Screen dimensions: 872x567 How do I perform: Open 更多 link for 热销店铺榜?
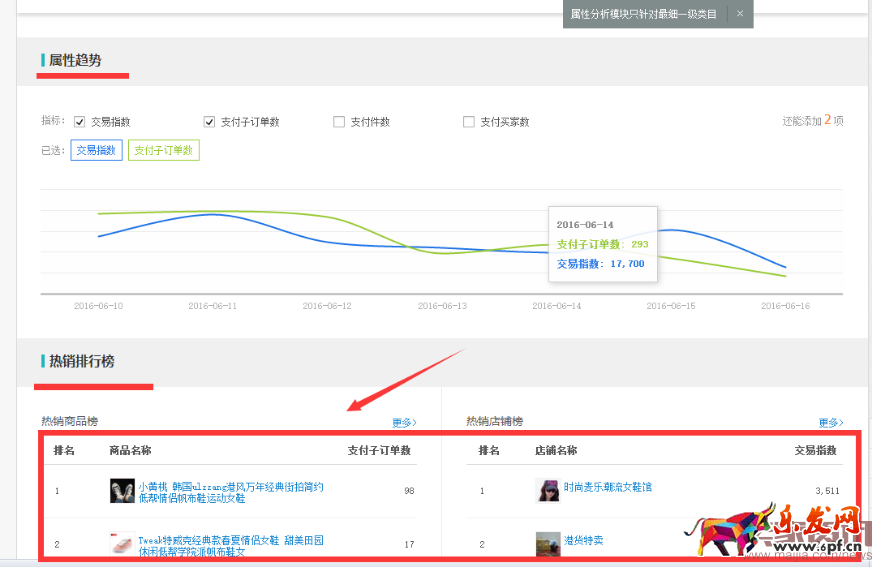830,422
